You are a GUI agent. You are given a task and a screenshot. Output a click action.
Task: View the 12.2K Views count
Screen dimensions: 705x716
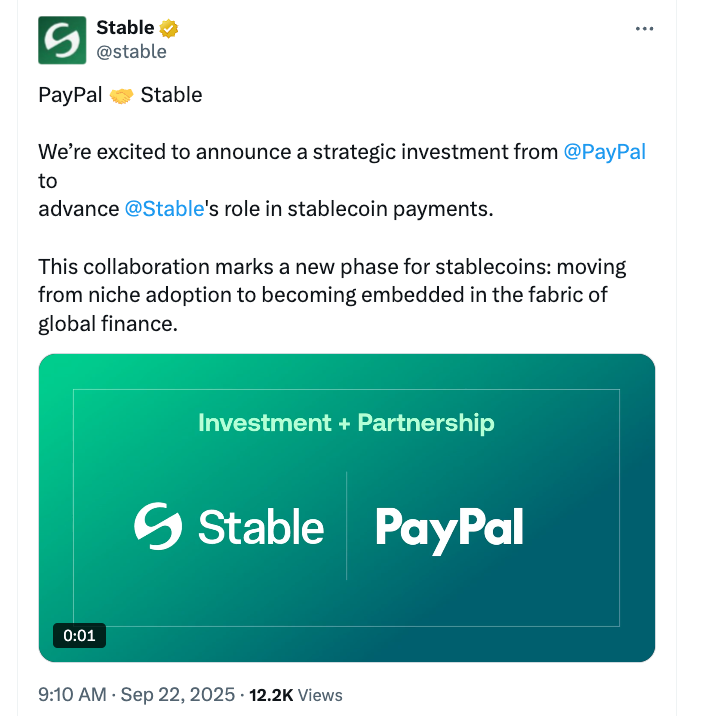[295, 694]
